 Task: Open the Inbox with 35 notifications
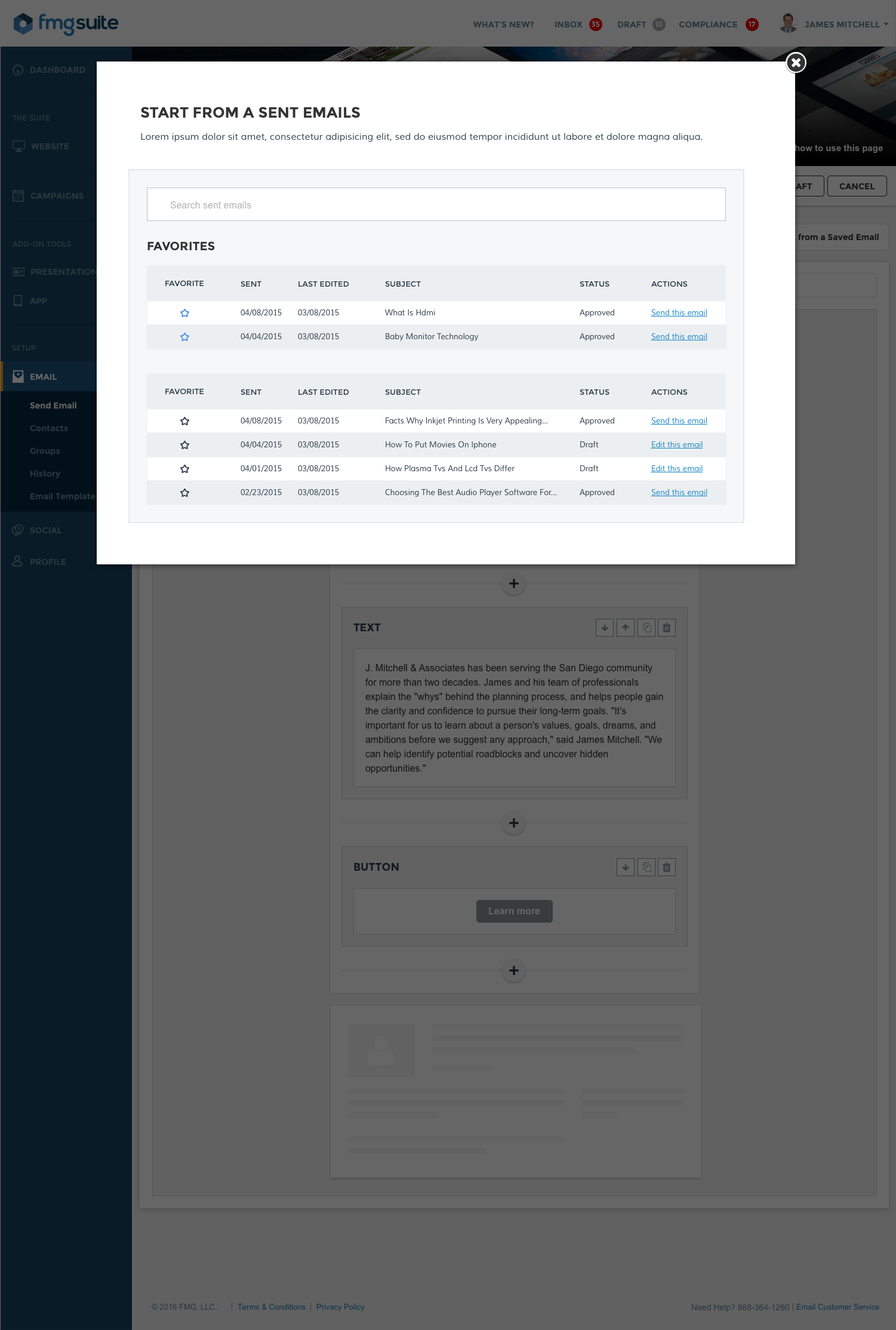point(577,24)
